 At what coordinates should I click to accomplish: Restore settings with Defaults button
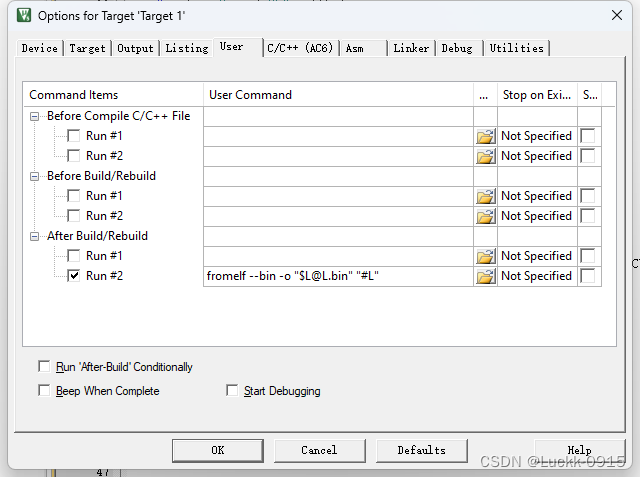click(422, 450)
